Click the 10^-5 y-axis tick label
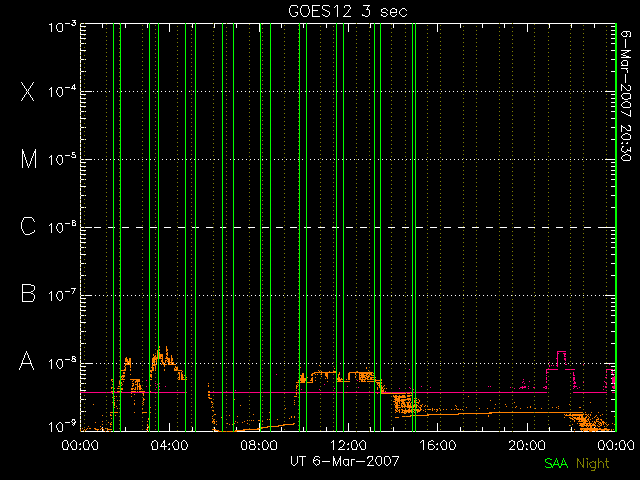 (62, 159)
